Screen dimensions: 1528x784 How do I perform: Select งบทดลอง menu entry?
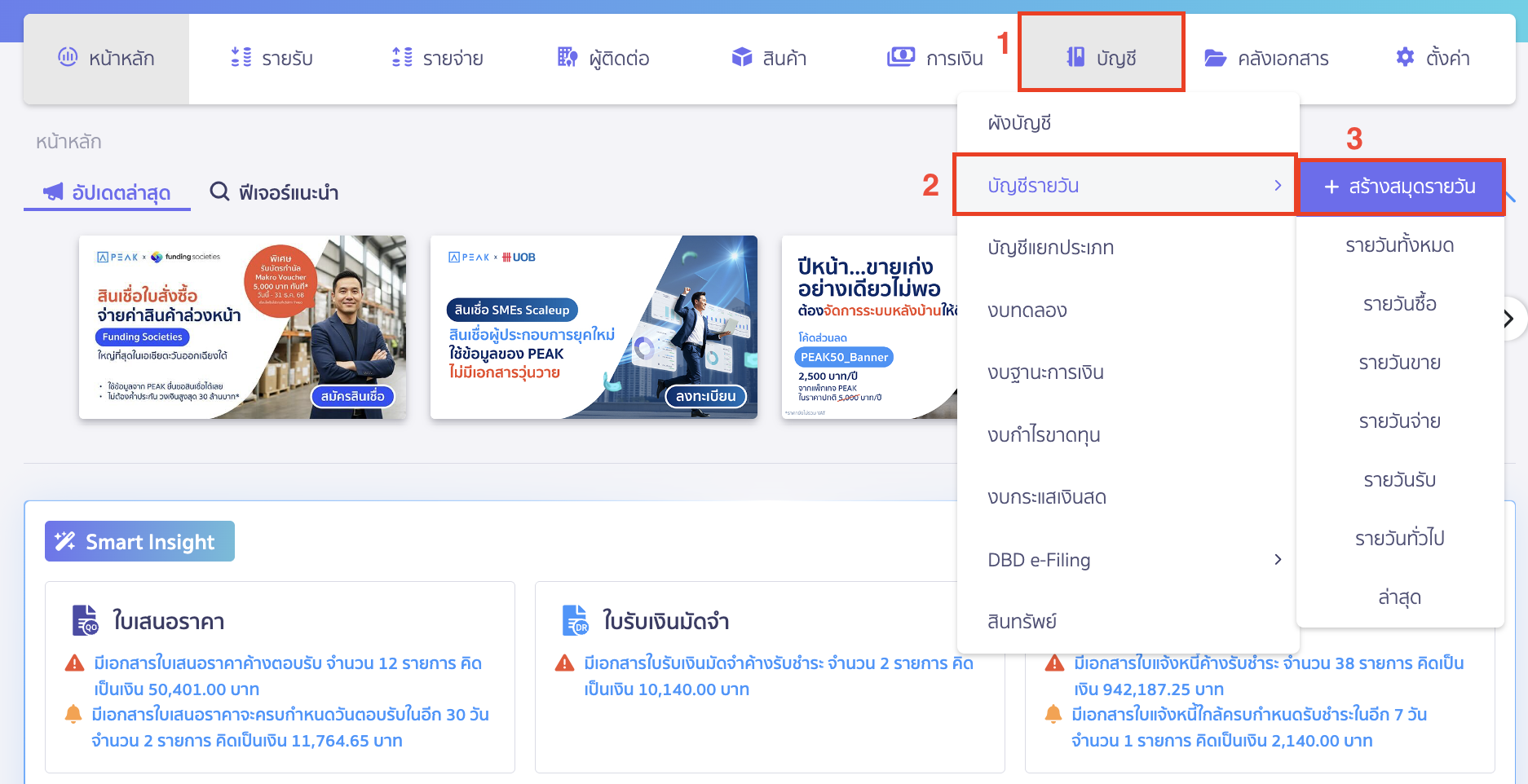coord(1025,310)
